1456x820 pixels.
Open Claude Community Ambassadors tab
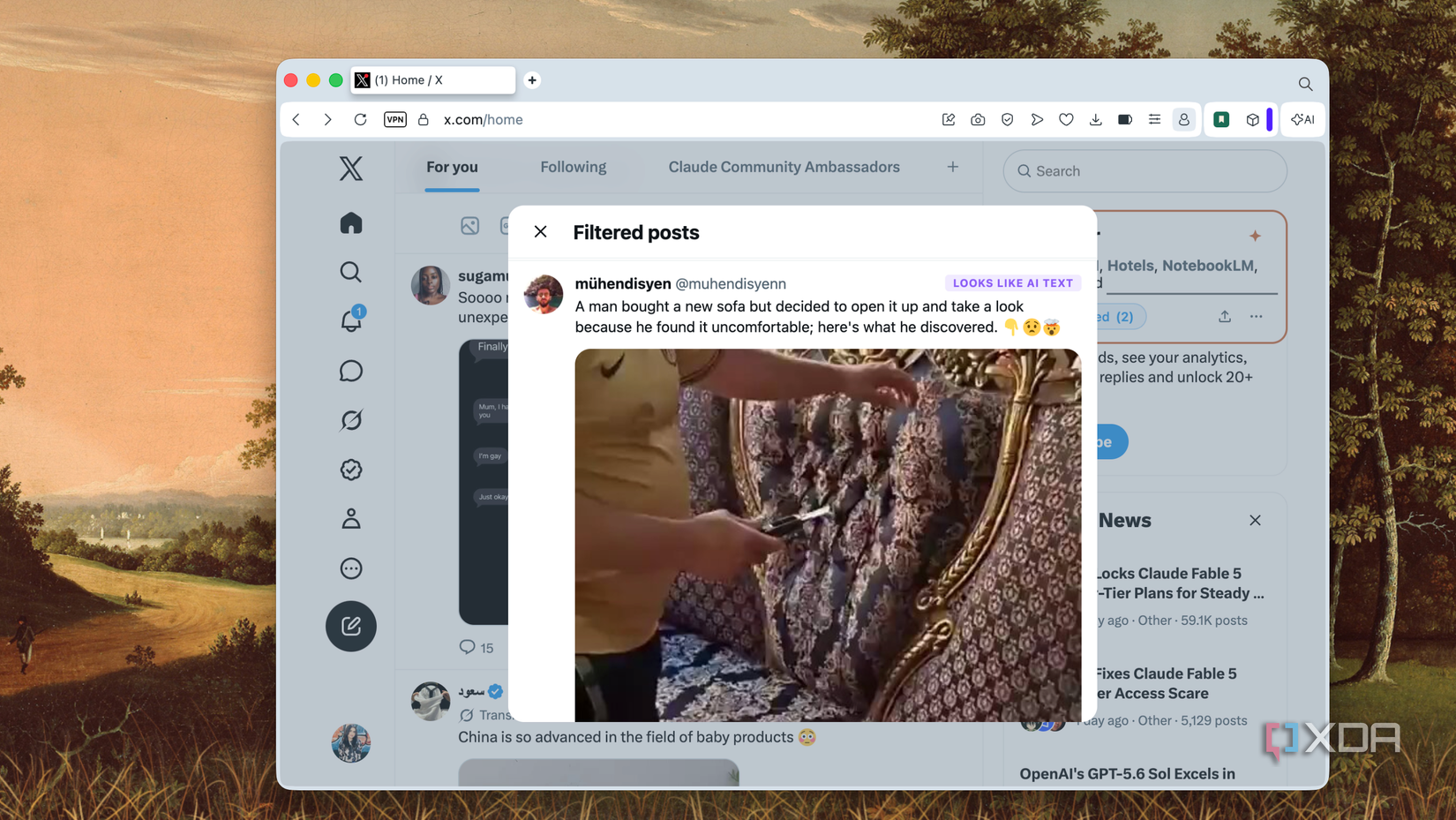(x=784, y=167)
